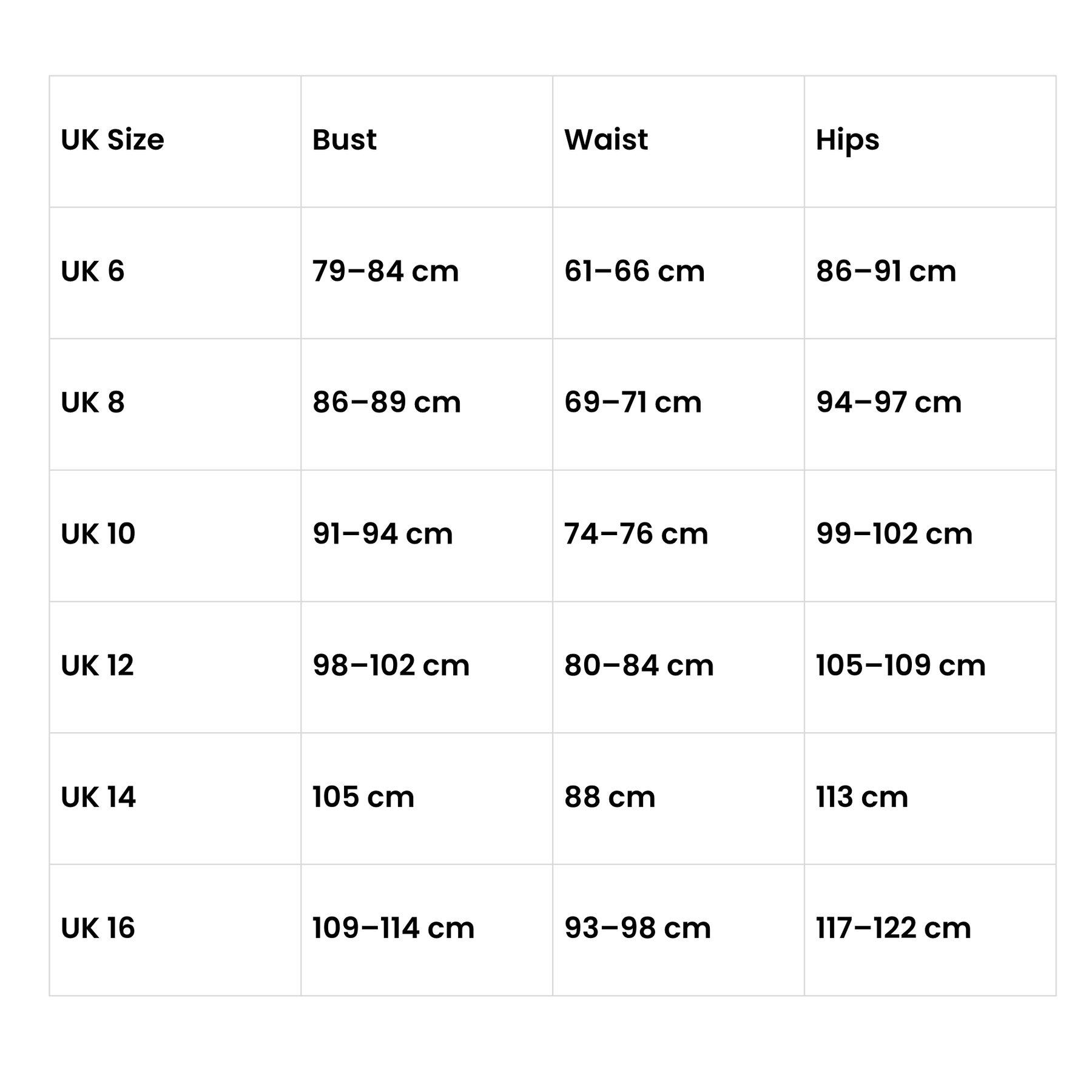The height and width of the screenshot is (1092, 1092).
Task: Click the 88 cm waist cell
Action: (x=610, y=797)
